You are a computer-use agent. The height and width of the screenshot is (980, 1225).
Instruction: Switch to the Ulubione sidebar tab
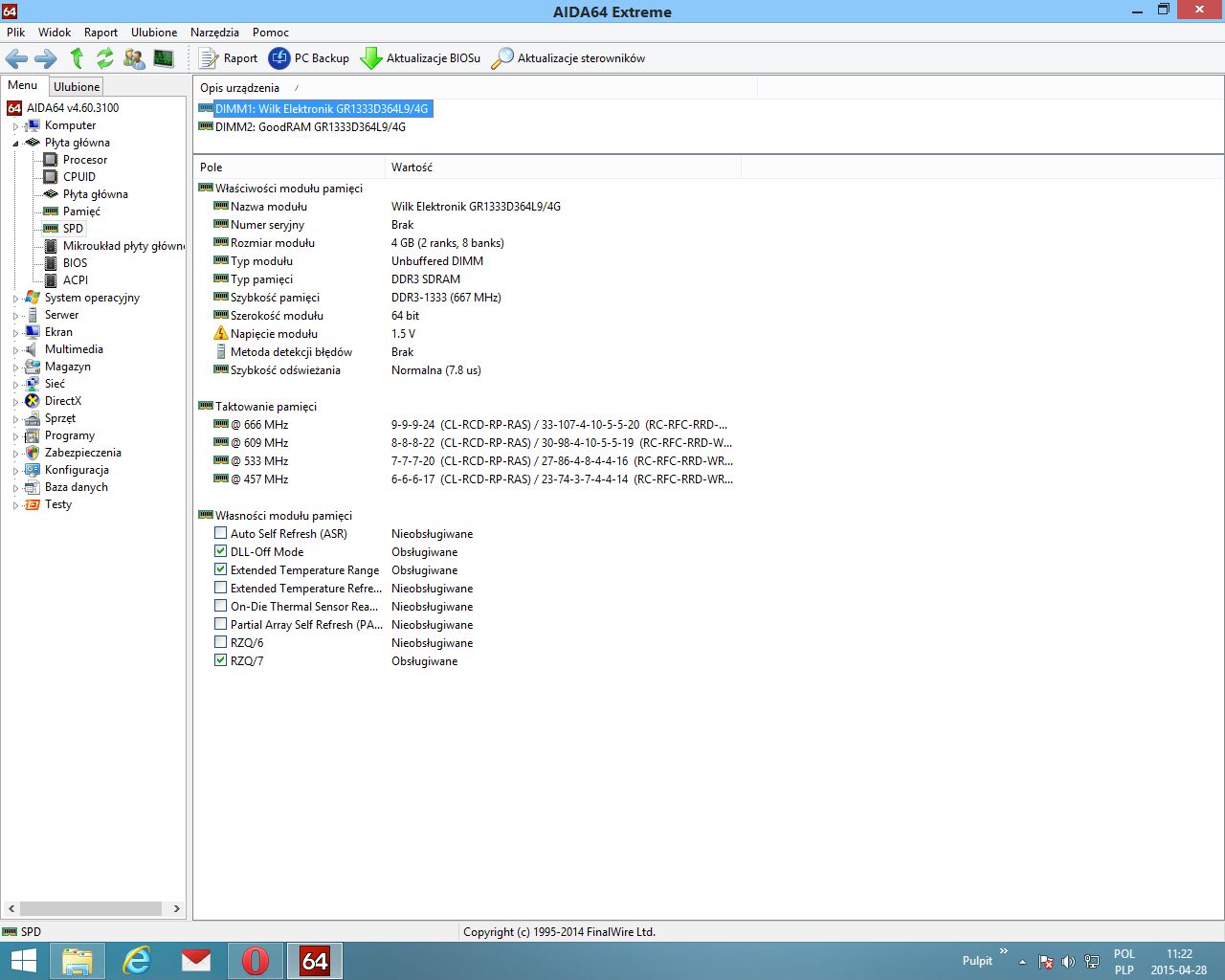77,86
